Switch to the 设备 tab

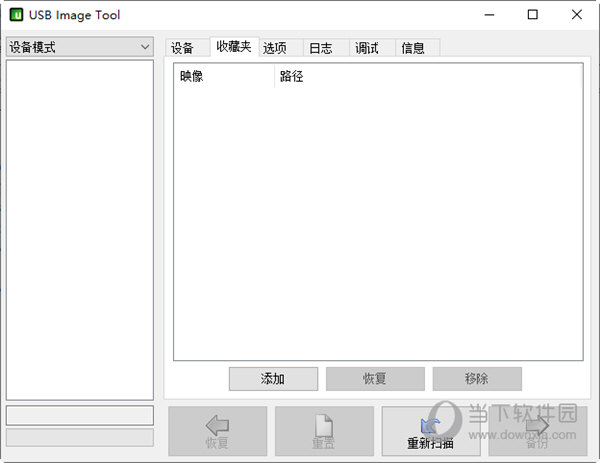(x=187, y=48)
